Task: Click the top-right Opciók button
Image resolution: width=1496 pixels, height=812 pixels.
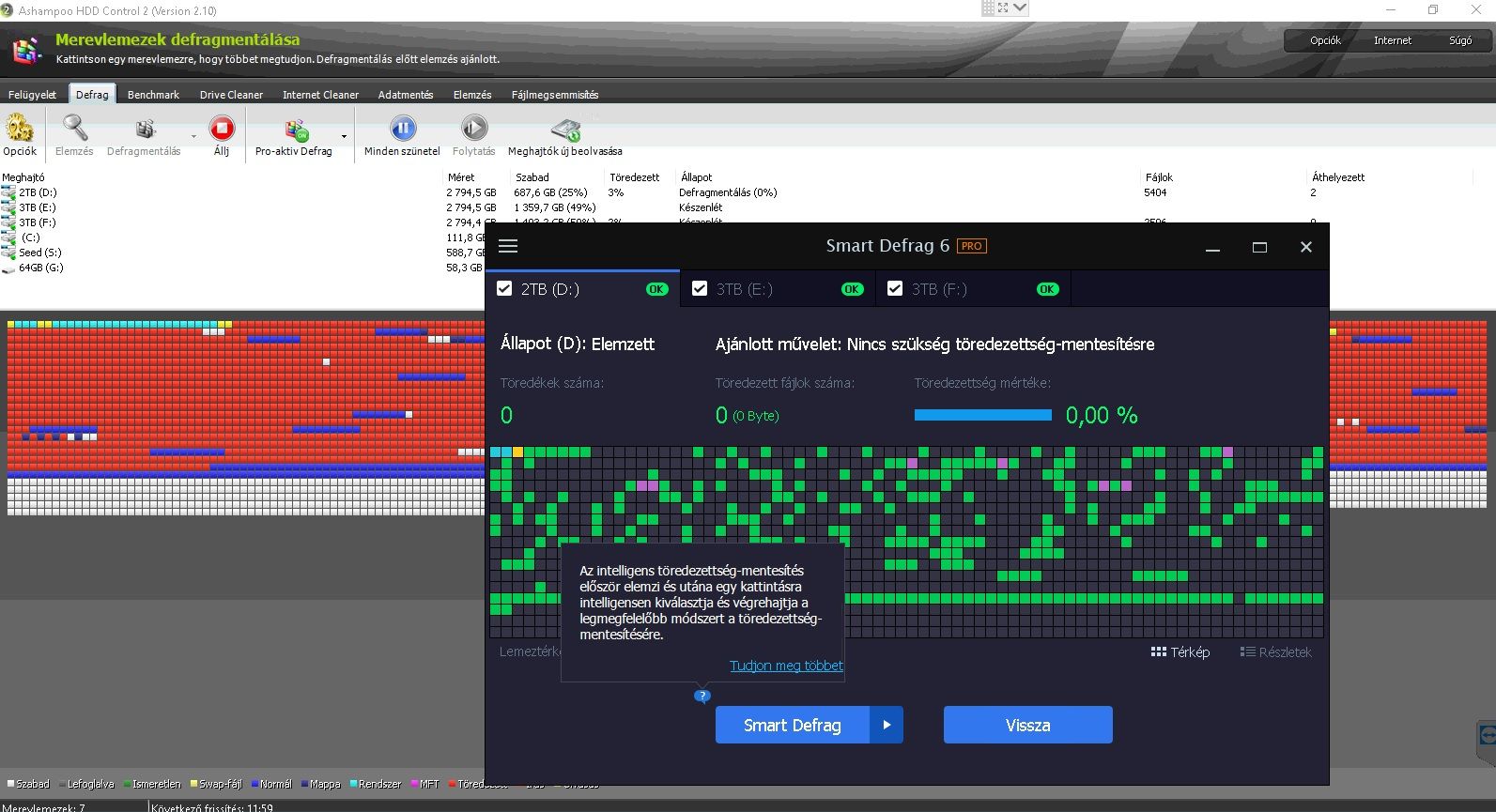Action: 1325,40
